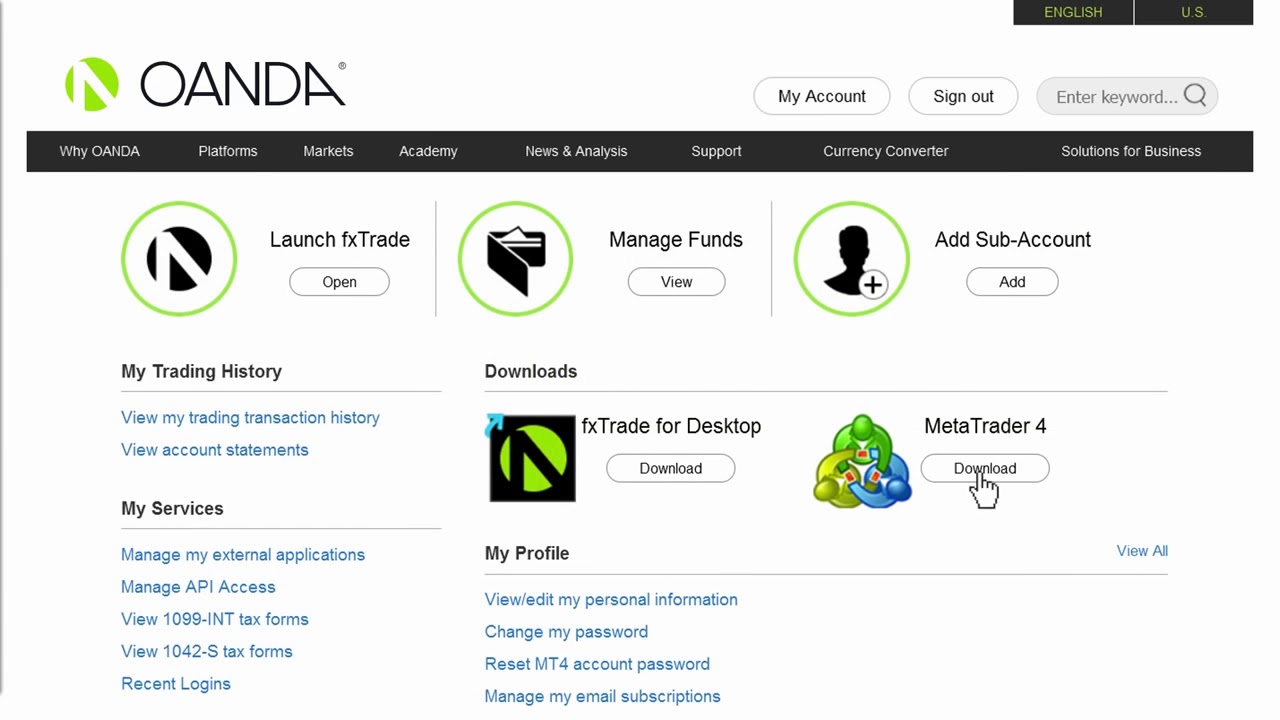Click Open under Launch fxTrade
This screenshot has width=1280, height=720.
click(339, 282)
